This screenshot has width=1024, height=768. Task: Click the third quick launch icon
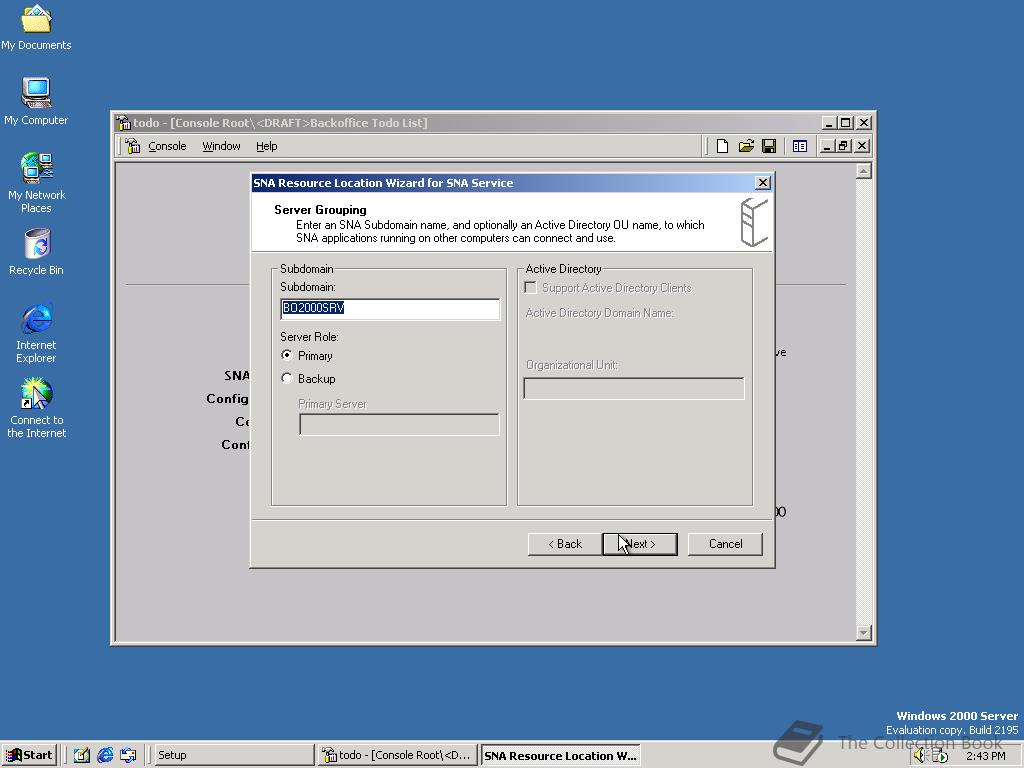pos(128,755)
